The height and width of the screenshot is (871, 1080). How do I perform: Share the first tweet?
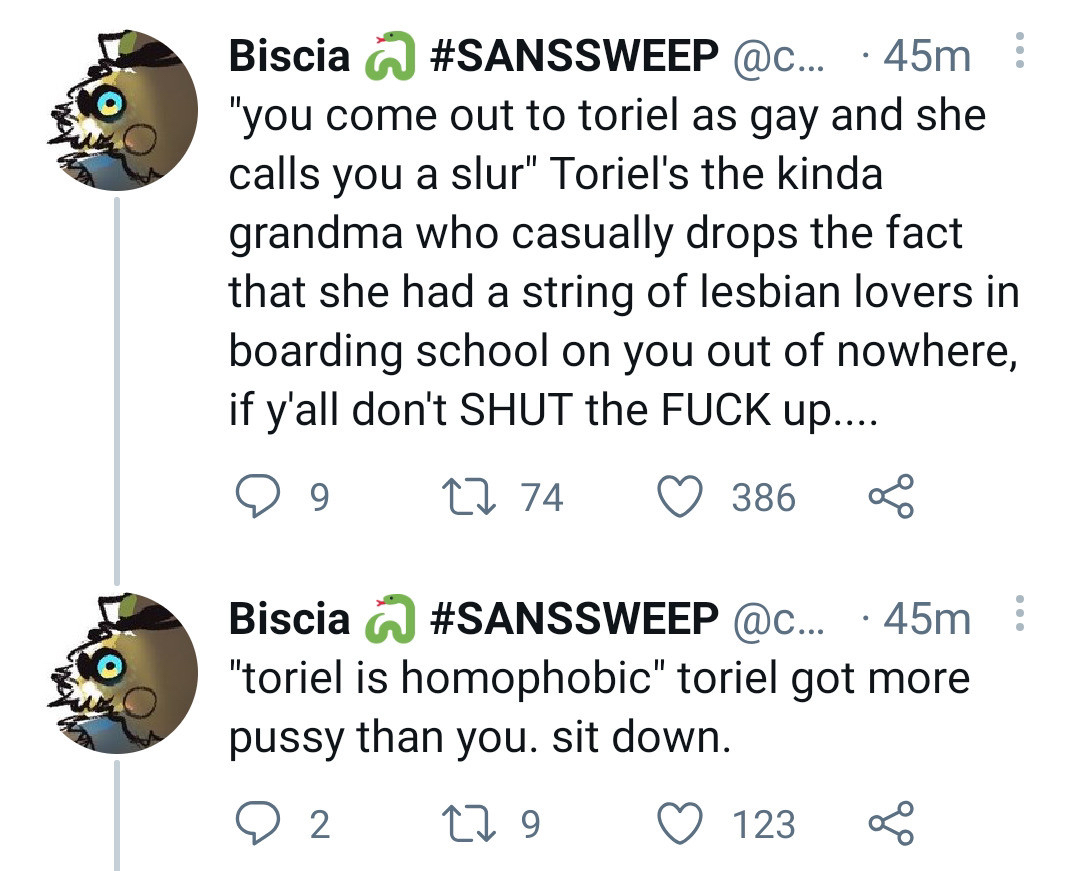coord(890,497)
